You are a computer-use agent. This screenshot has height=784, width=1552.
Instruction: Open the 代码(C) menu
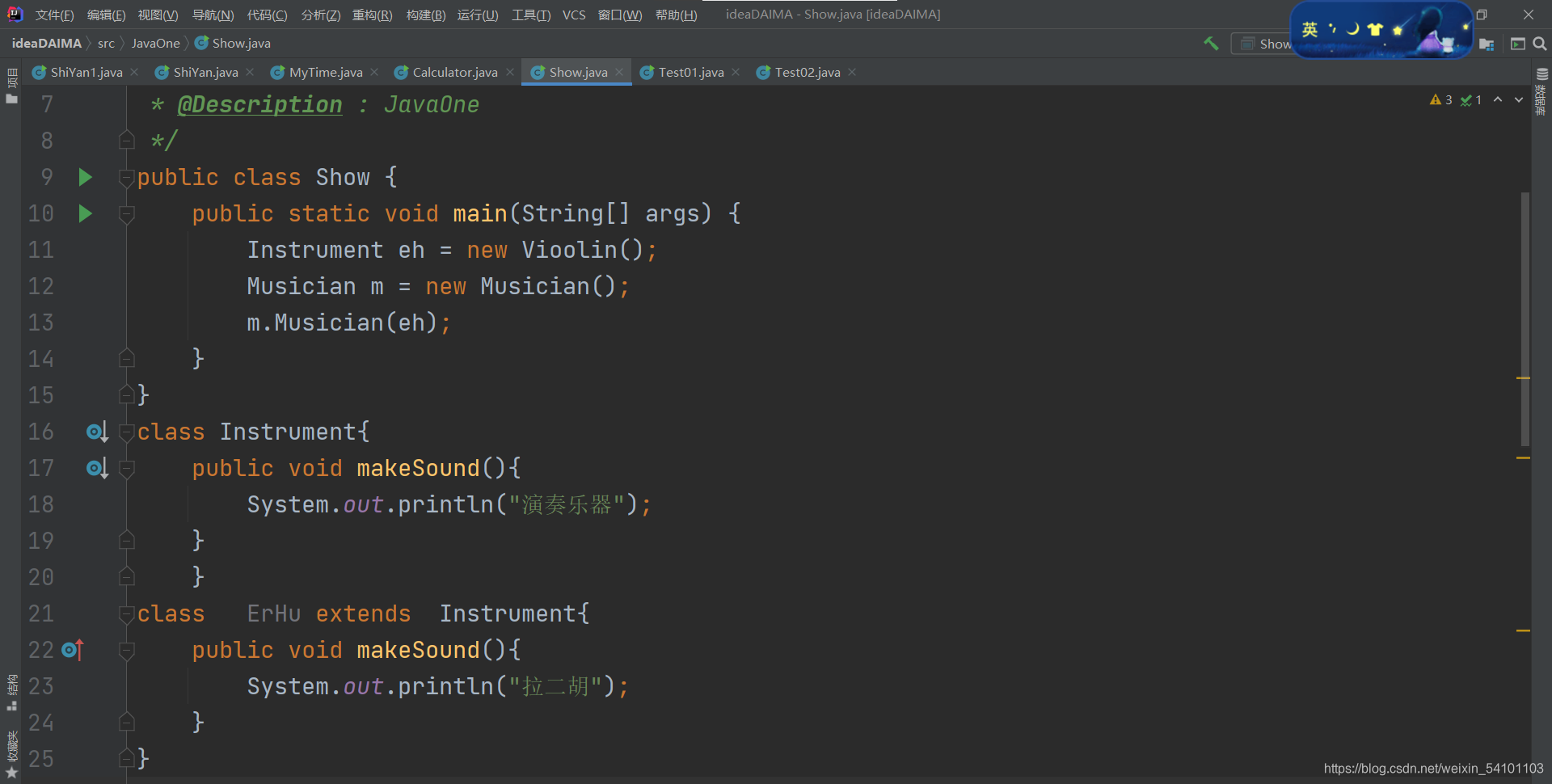(x=267, y=15)
